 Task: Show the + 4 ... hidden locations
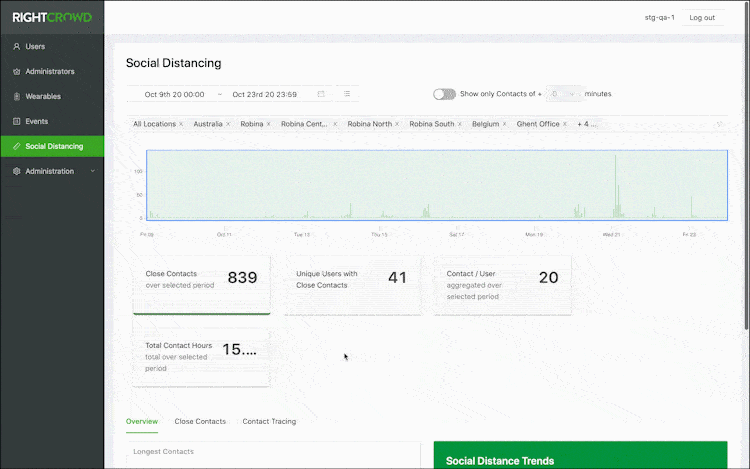(587, 124)
